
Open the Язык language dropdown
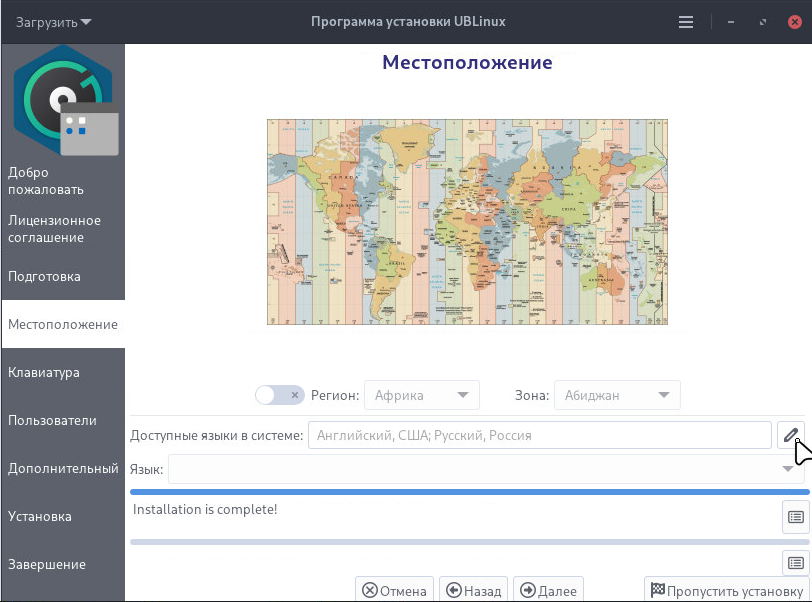coord(486,469)
